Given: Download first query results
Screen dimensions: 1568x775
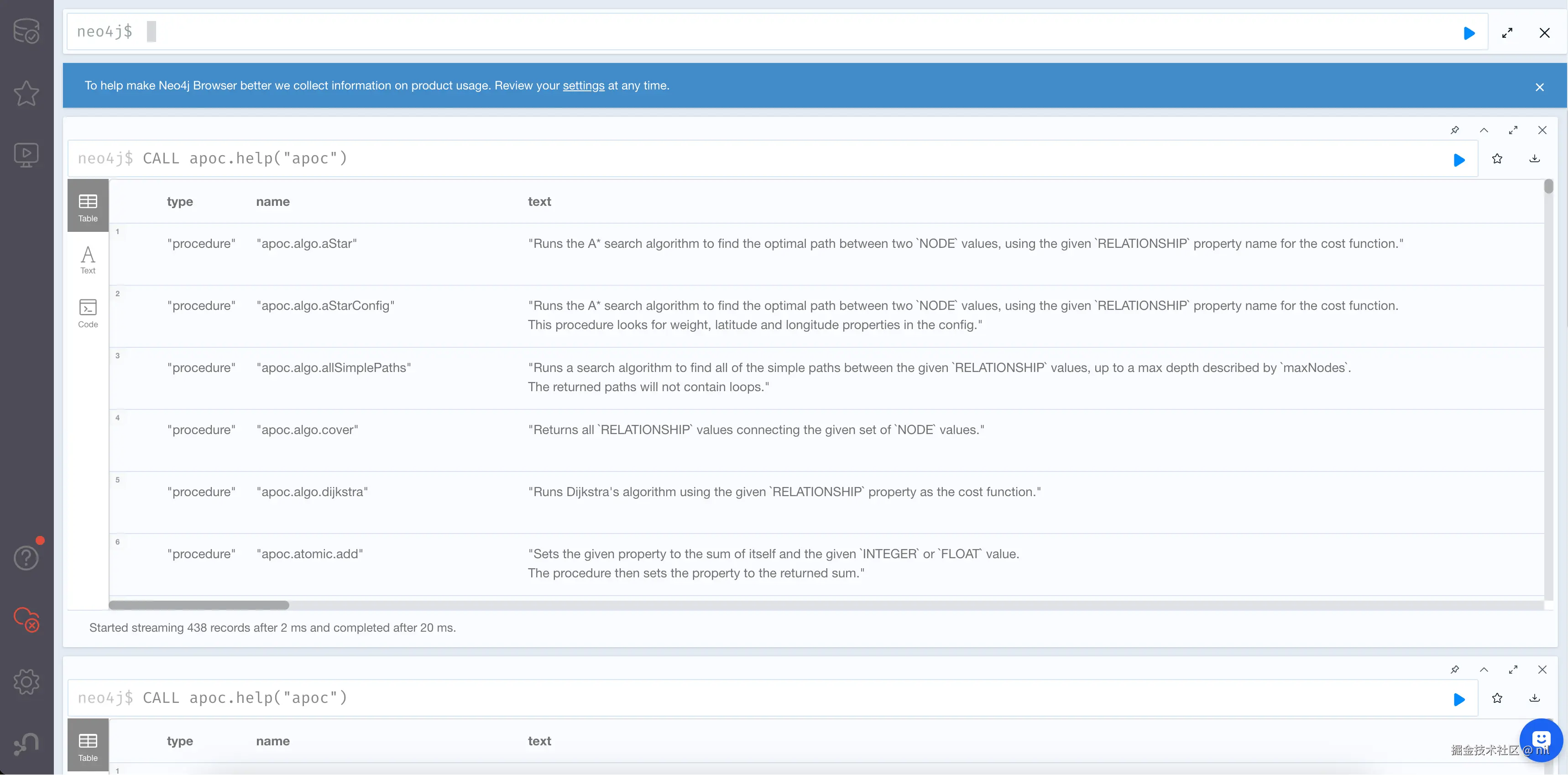Looking at the screenshot, I should click(1535, 159).
